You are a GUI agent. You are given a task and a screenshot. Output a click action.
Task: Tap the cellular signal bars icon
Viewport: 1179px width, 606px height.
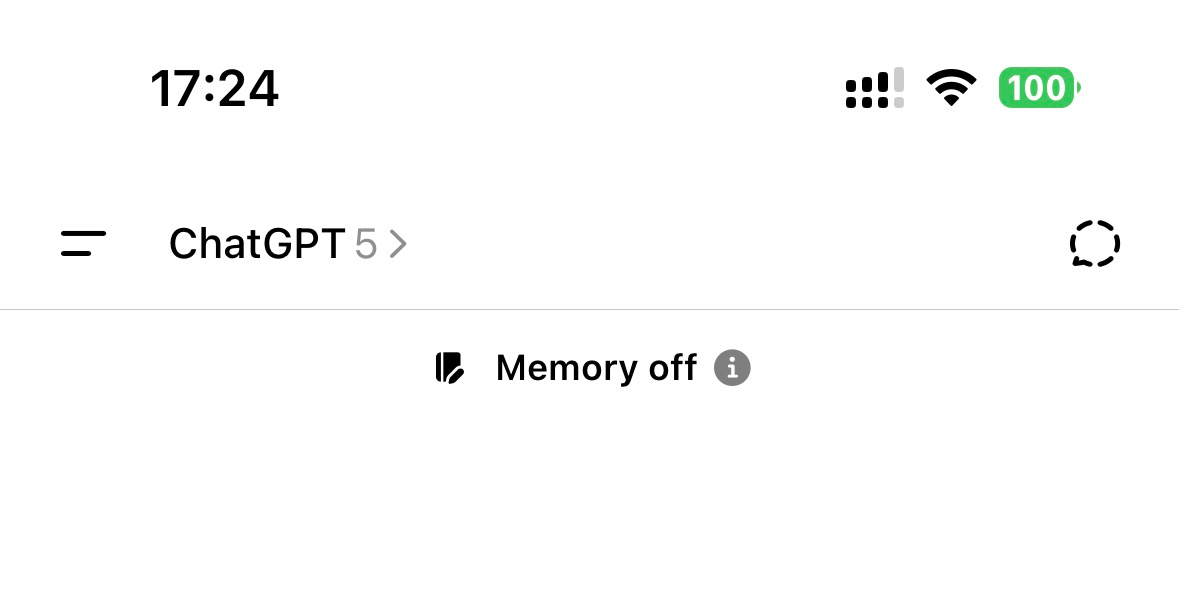(x=874, y=89)
